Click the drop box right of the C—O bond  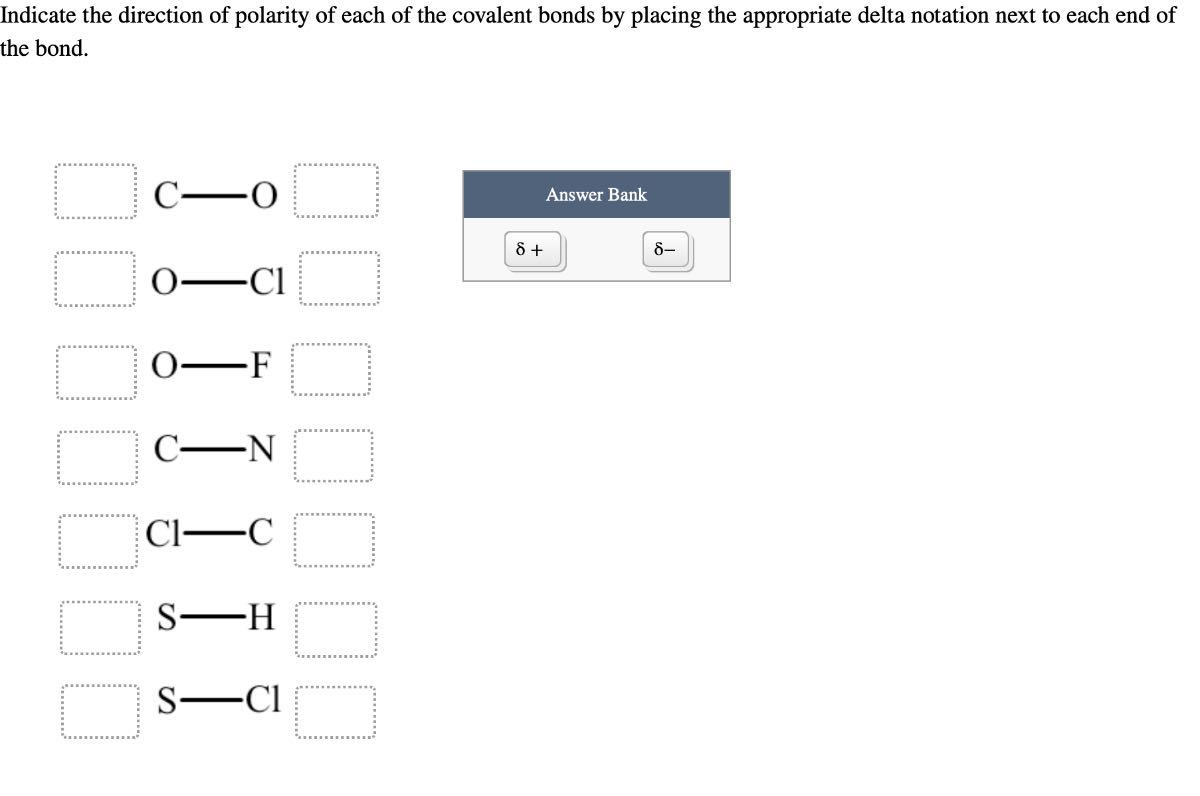[336, 192]
